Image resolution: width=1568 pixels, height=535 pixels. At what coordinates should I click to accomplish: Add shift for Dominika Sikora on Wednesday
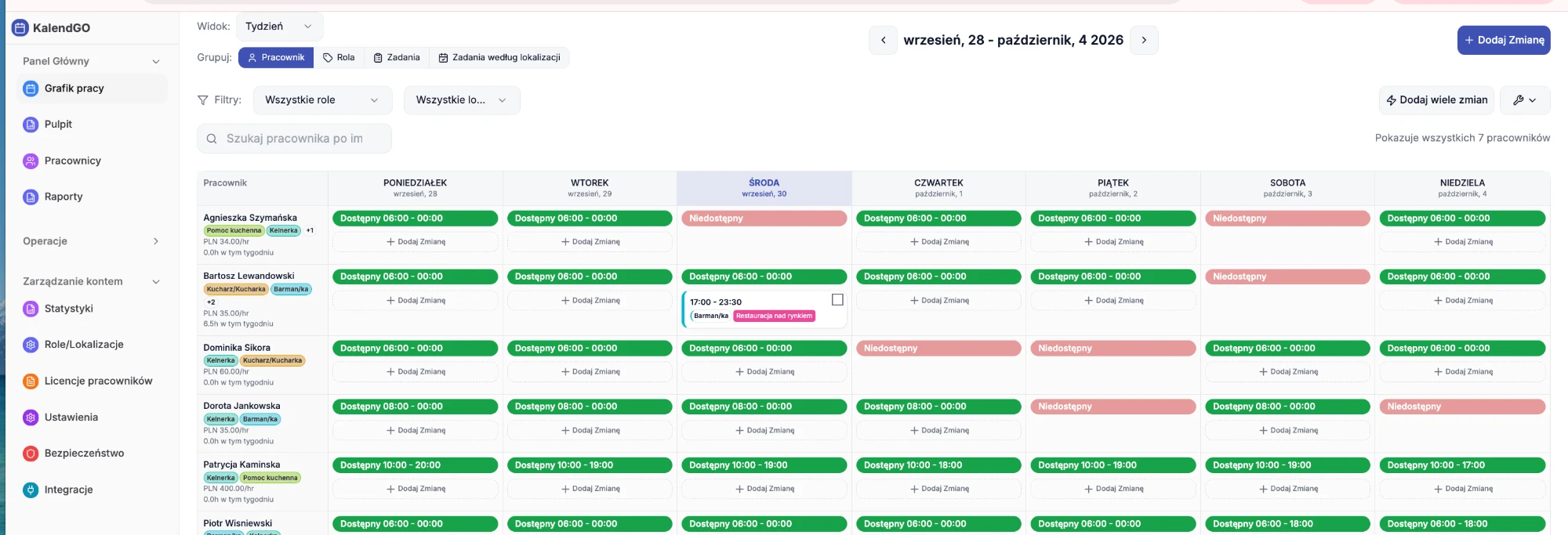(764, 372)
